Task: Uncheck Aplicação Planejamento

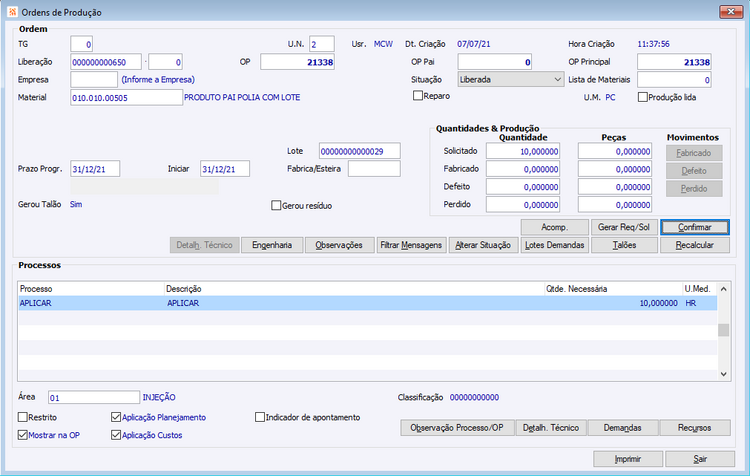Action: [116, 417]
